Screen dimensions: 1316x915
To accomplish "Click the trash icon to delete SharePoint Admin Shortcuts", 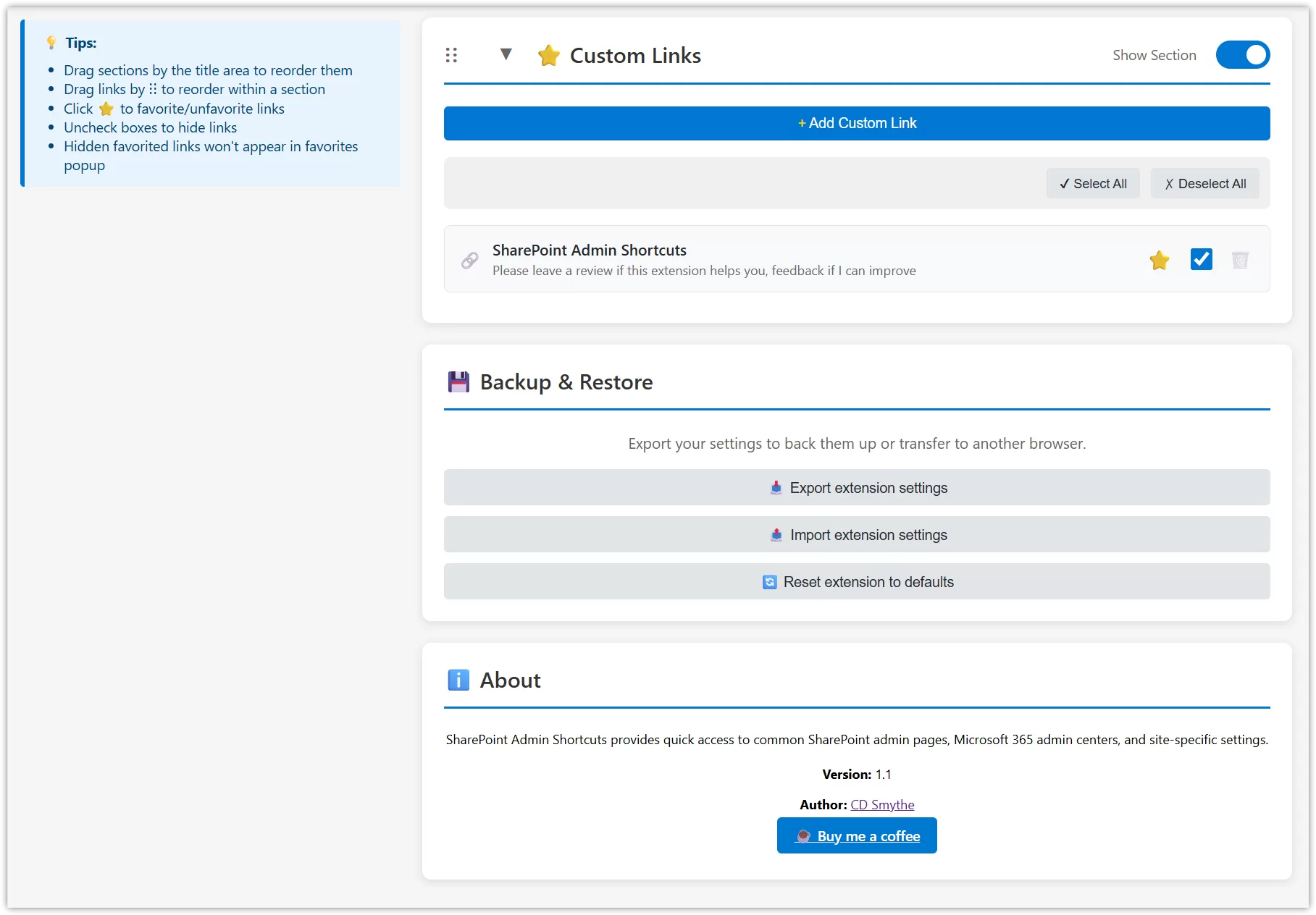I will pyautogui.click(x=1240, y=259).
